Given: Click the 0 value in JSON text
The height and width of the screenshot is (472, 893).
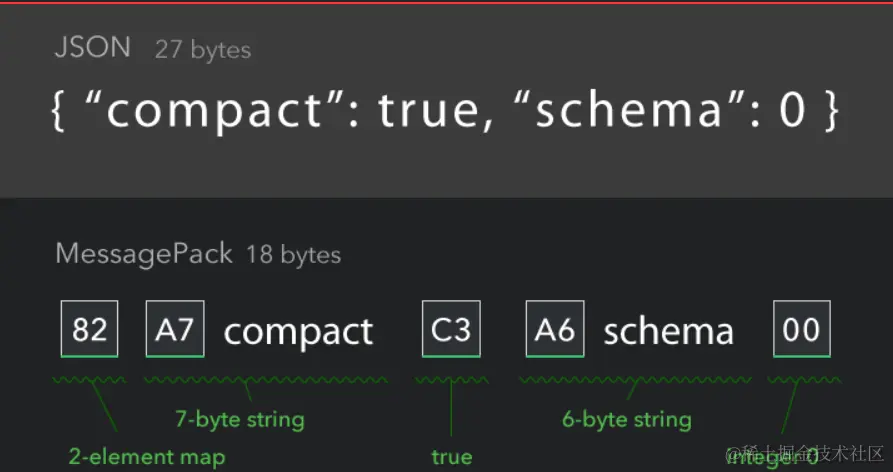Looking at the screenshot, I should pos(792,110).
